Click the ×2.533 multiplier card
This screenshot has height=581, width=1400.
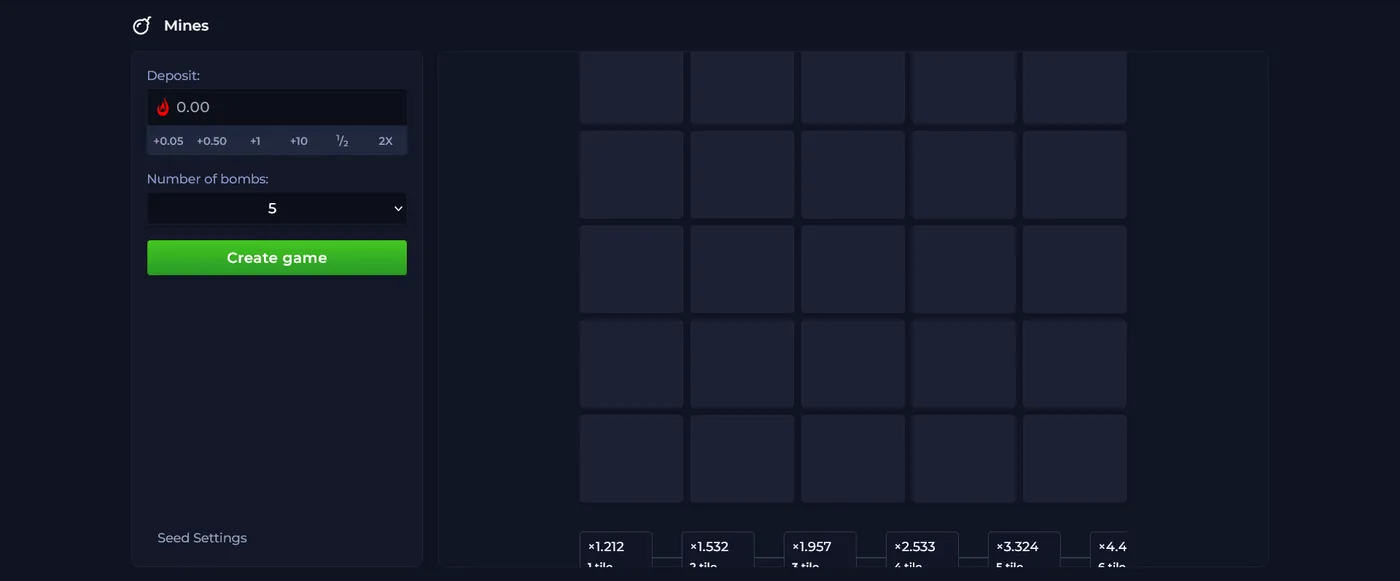pos(922,551)
